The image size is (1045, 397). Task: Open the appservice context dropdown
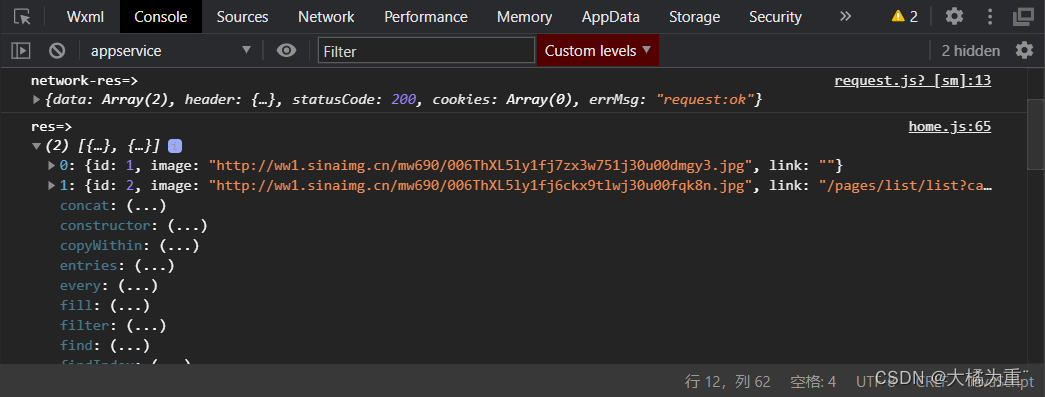[171, 51]
